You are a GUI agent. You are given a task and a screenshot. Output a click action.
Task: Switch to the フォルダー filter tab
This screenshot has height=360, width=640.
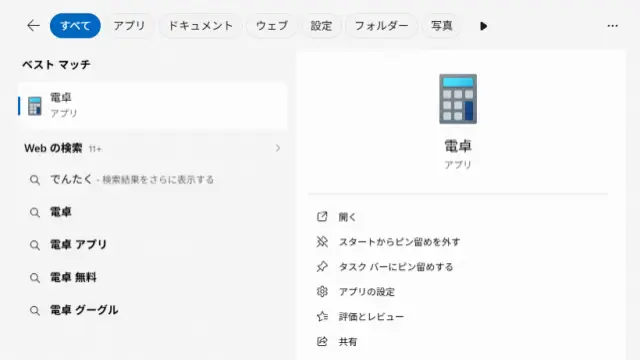[x=382, y=26]
